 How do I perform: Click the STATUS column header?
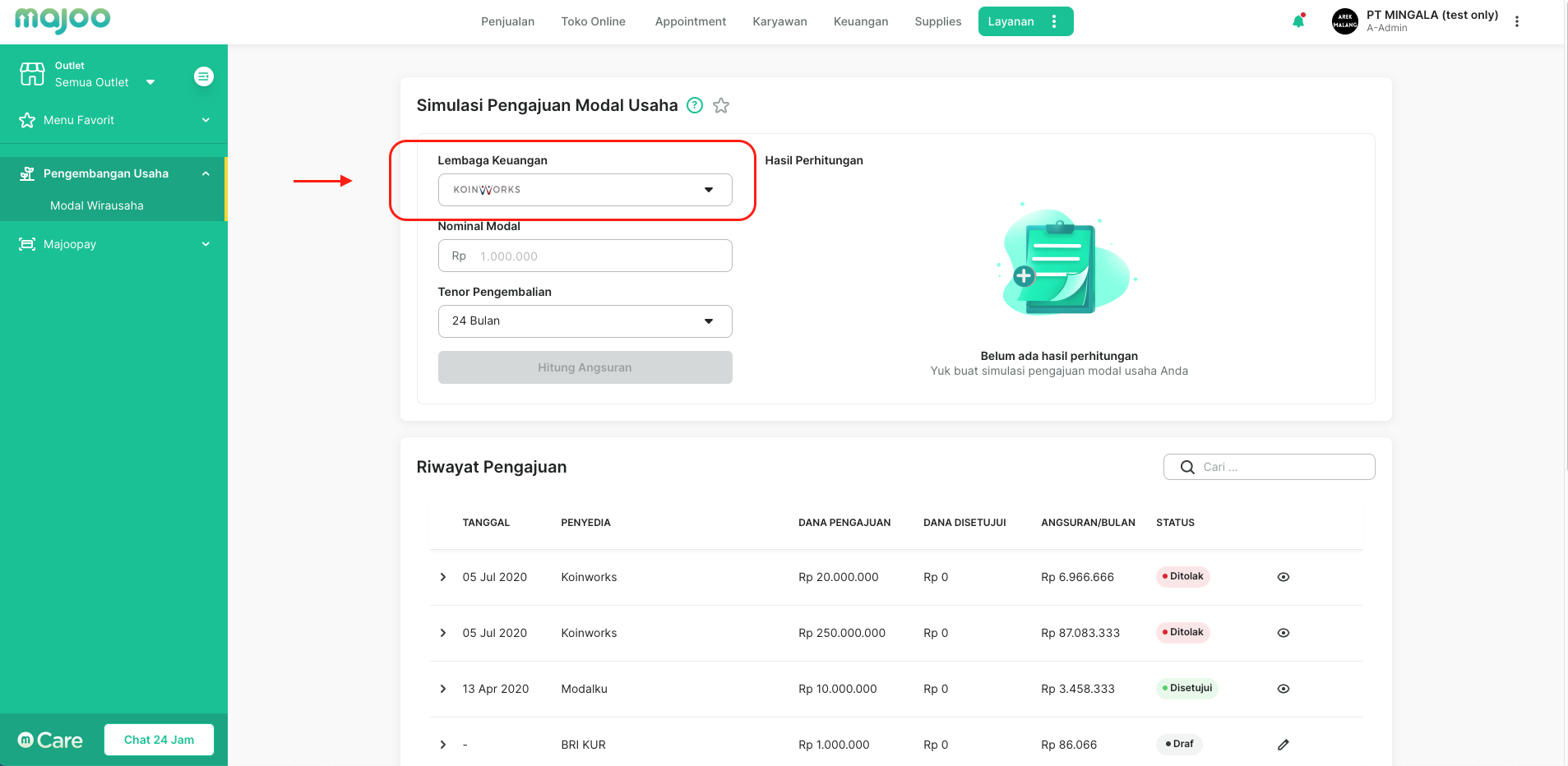tap(1175, 523)
